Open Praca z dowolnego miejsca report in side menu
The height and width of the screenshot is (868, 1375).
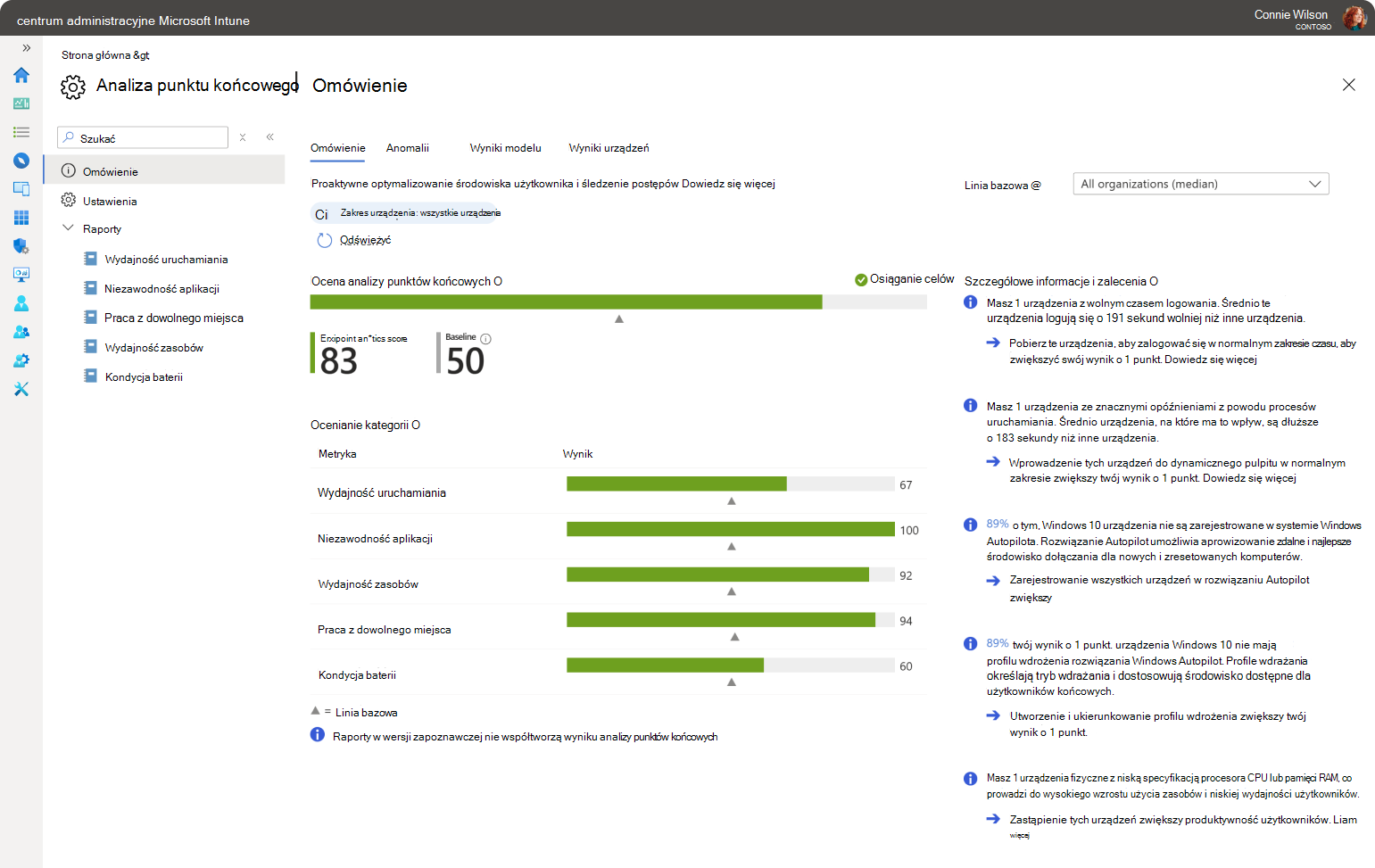click(174, 318)
